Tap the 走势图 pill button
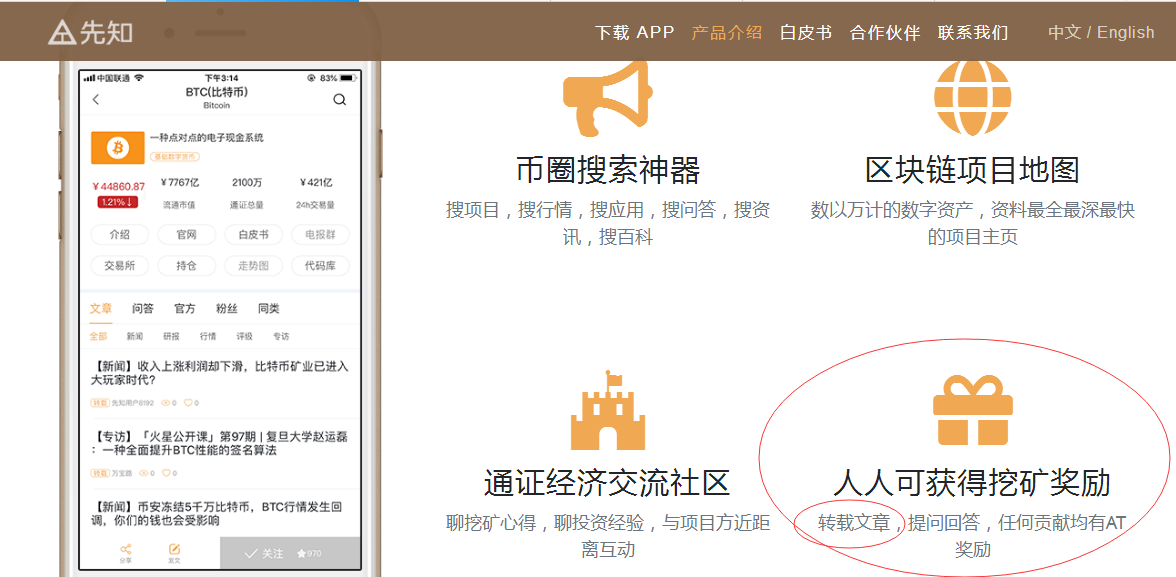Viewport: 1176px width, 577px height. (254, 266)
